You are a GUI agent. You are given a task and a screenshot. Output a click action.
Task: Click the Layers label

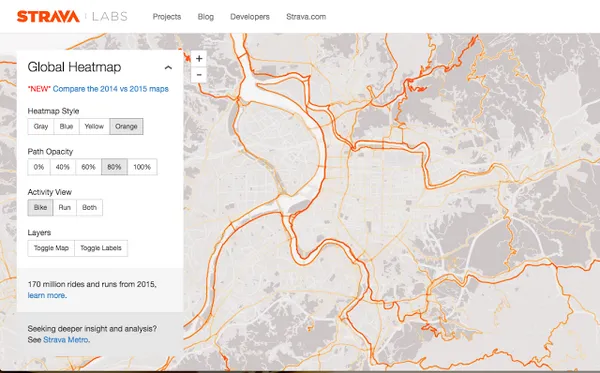(39, 233)
